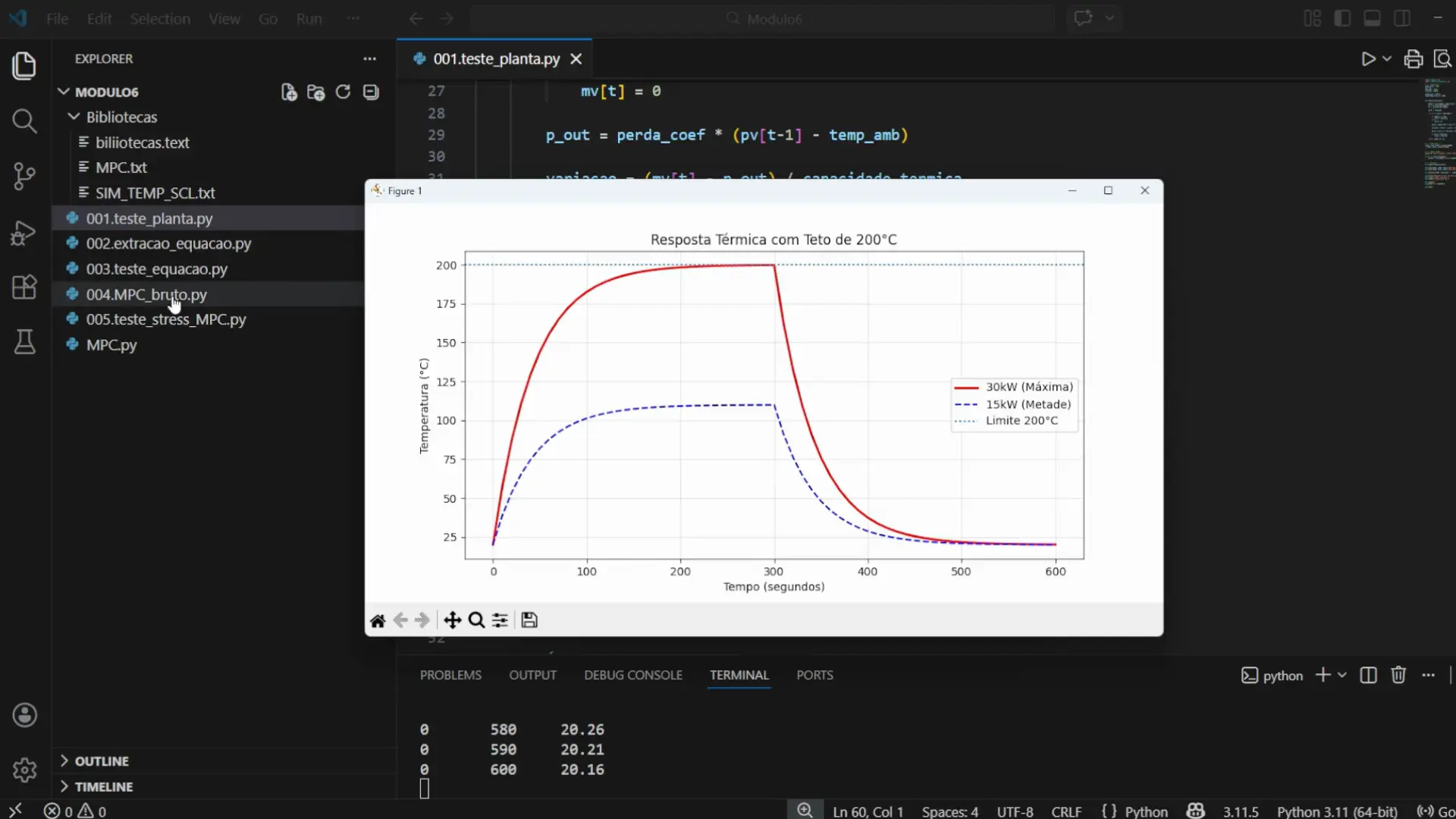The width and height of the screenshot is (1456, 819).
Task: Click the matplotlib Save figure icon
Action: [529, 620]
